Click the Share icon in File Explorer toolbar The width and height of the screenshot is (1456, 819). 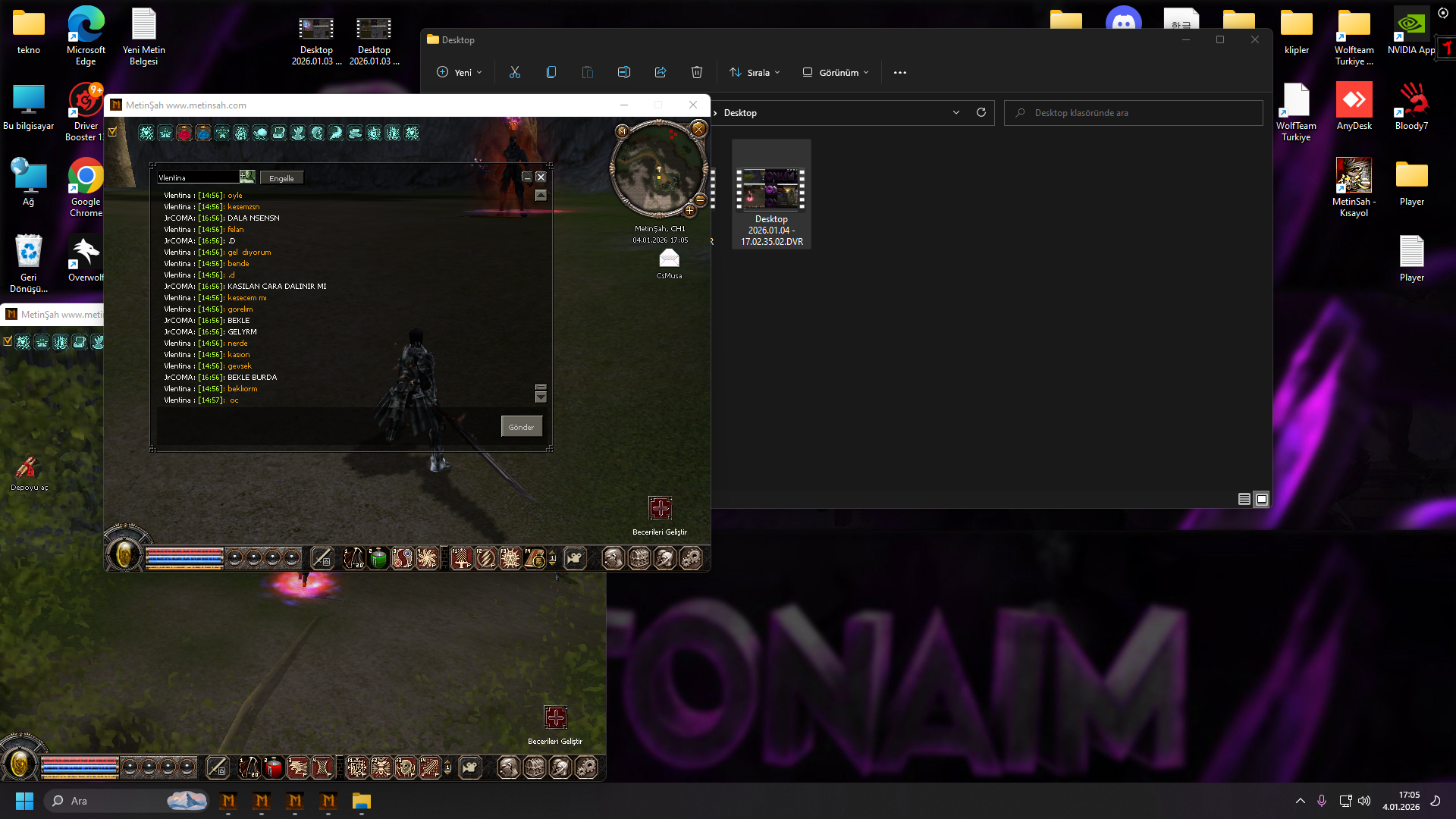[661, 72]
